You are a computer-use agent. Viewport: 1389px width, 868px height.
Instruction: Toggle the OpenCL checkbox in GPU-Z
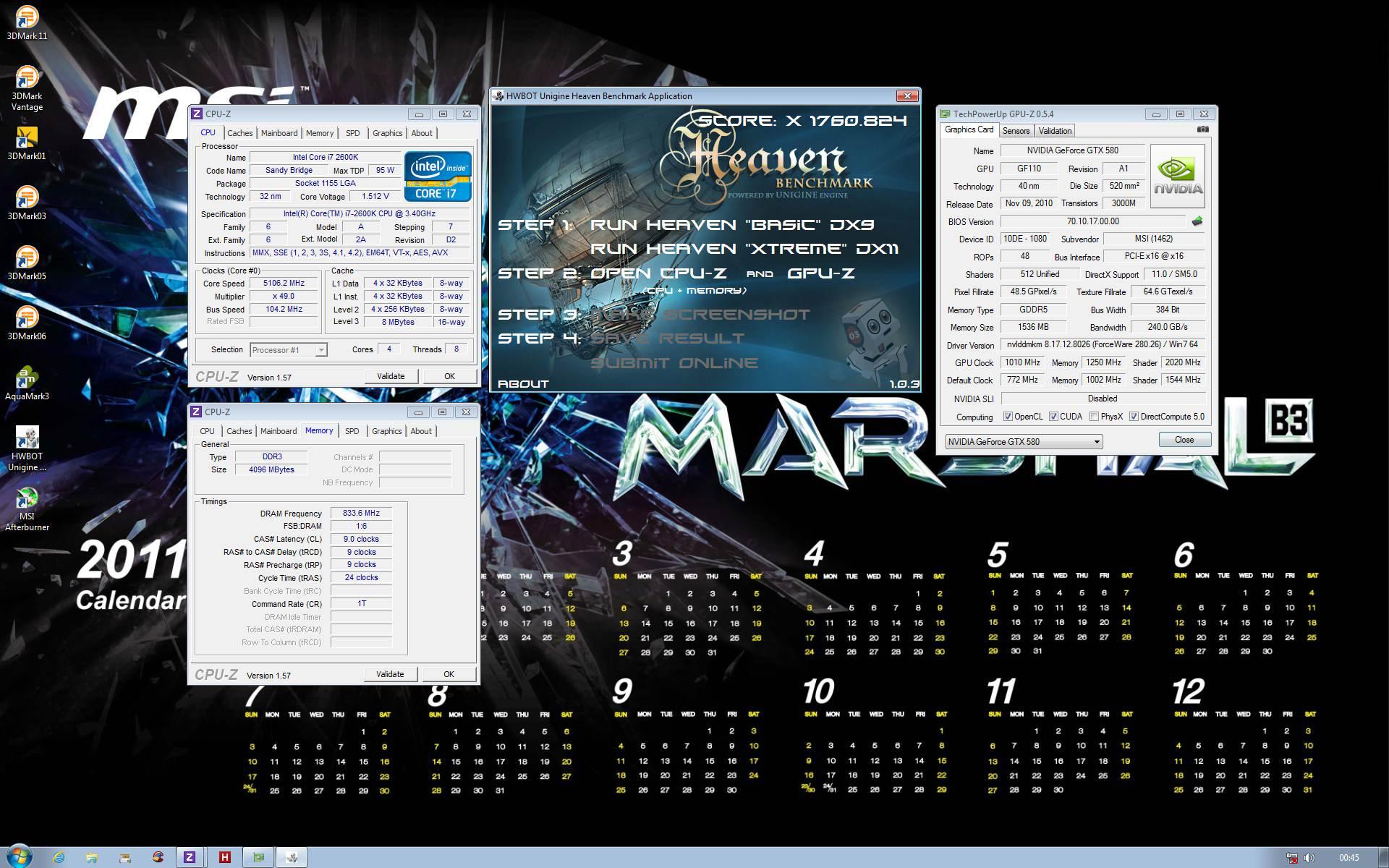click(1008, 417)
